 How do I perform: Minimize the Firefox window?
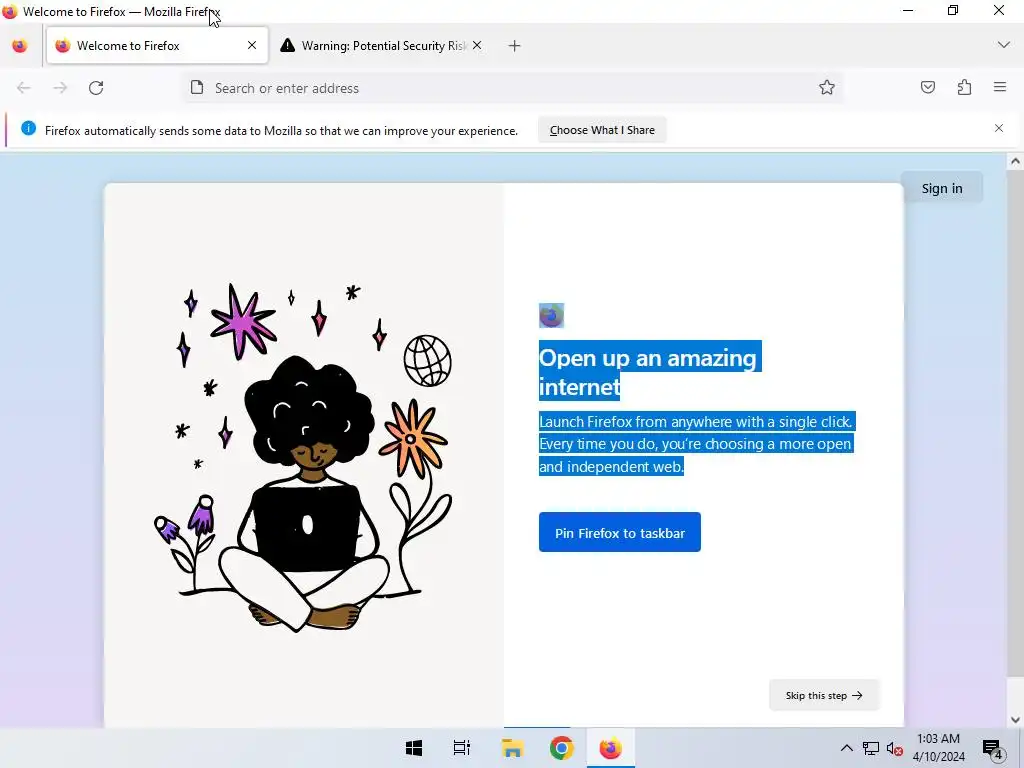pyautogui.click(x=908, y=10)
